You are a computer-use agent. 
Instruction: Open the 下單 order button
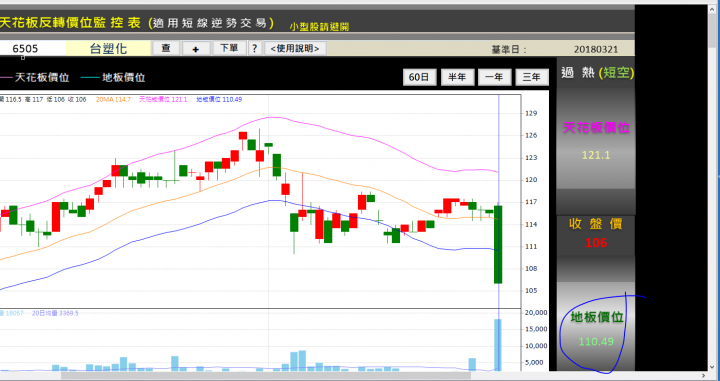229,48
